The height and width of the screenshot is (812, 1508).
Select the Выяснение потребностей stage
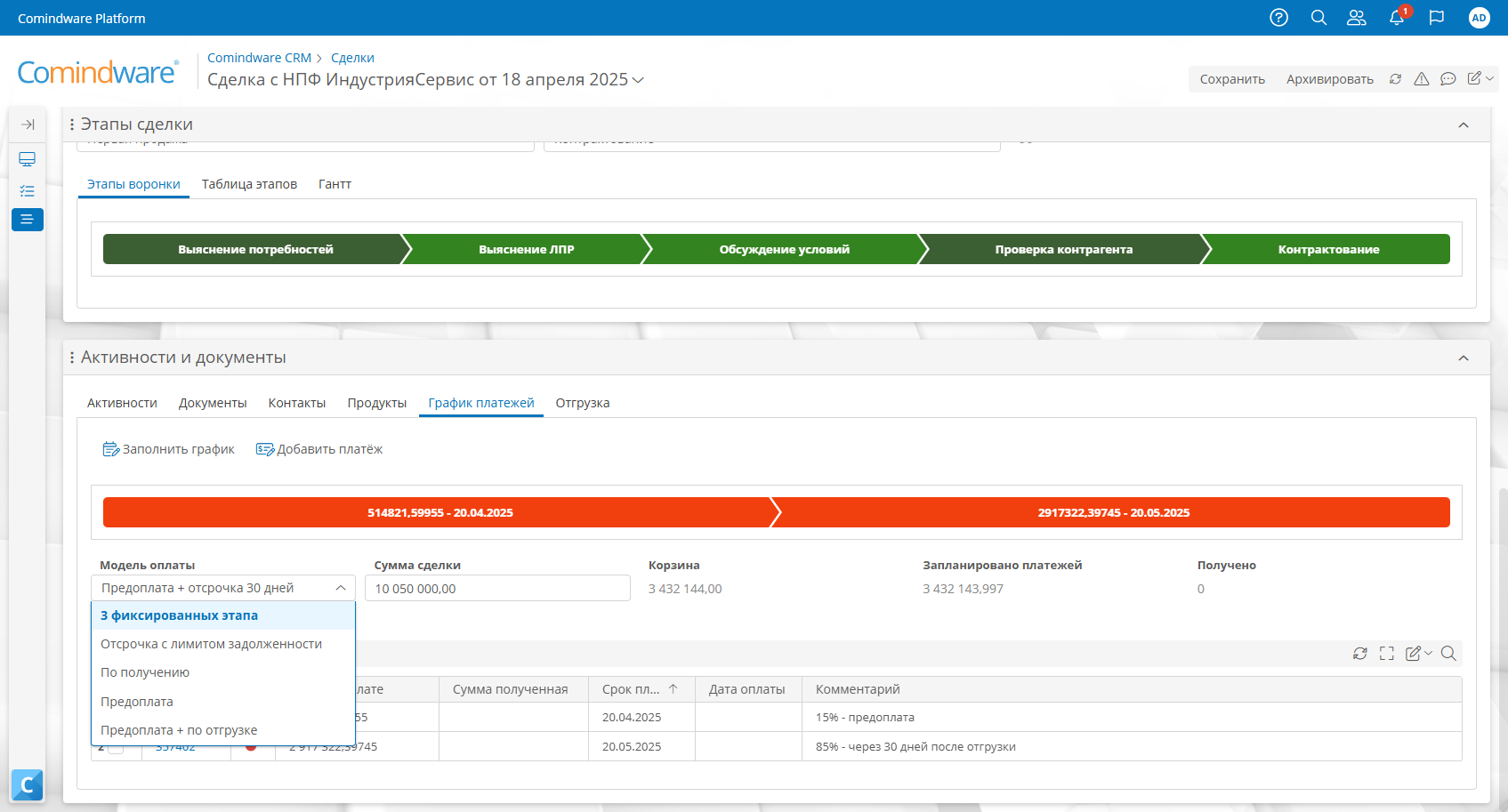coord(255,249)
